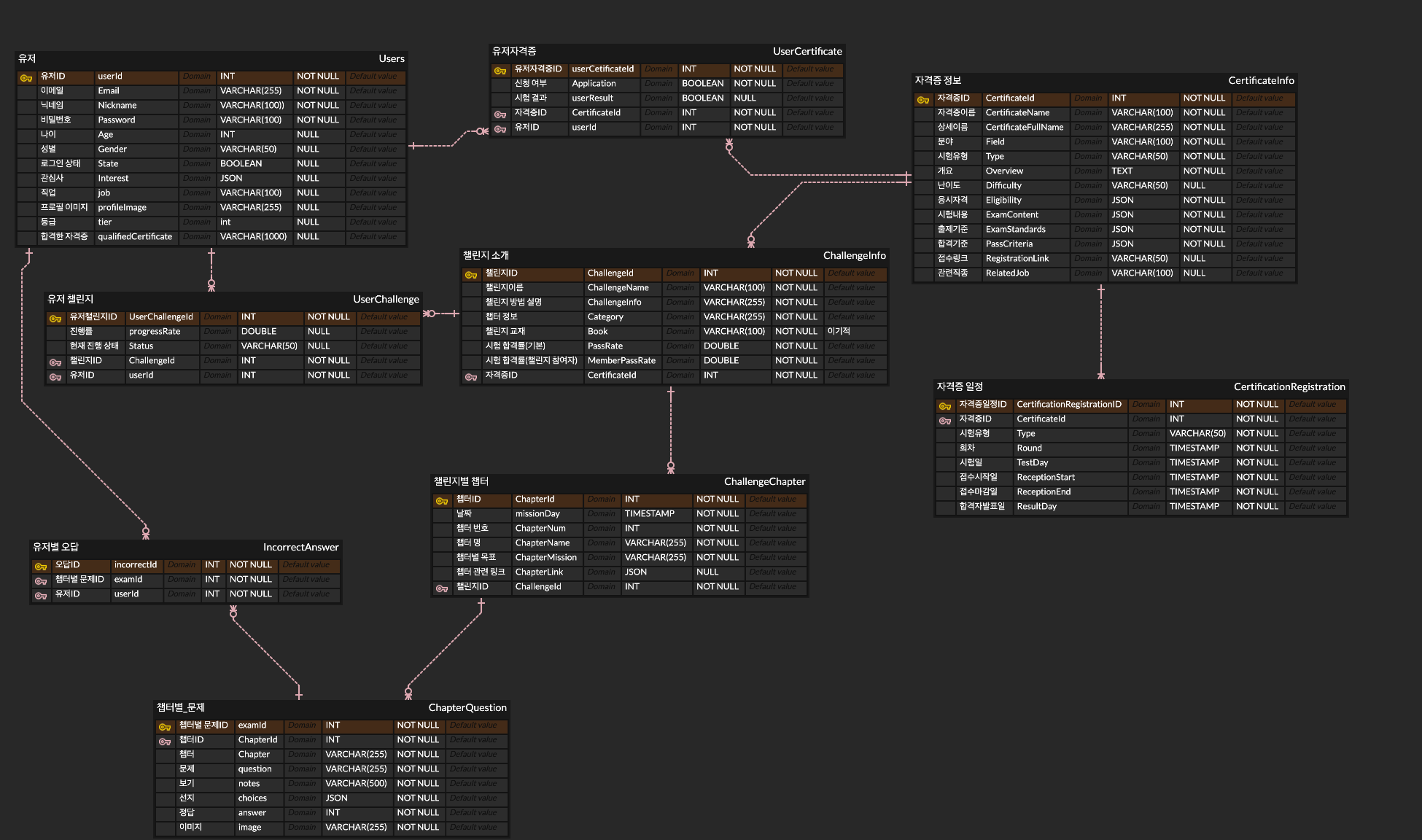Click the 유저 챌린지 logical table name
This screenshot has height=840, width=1422.
tap(70, 299)
